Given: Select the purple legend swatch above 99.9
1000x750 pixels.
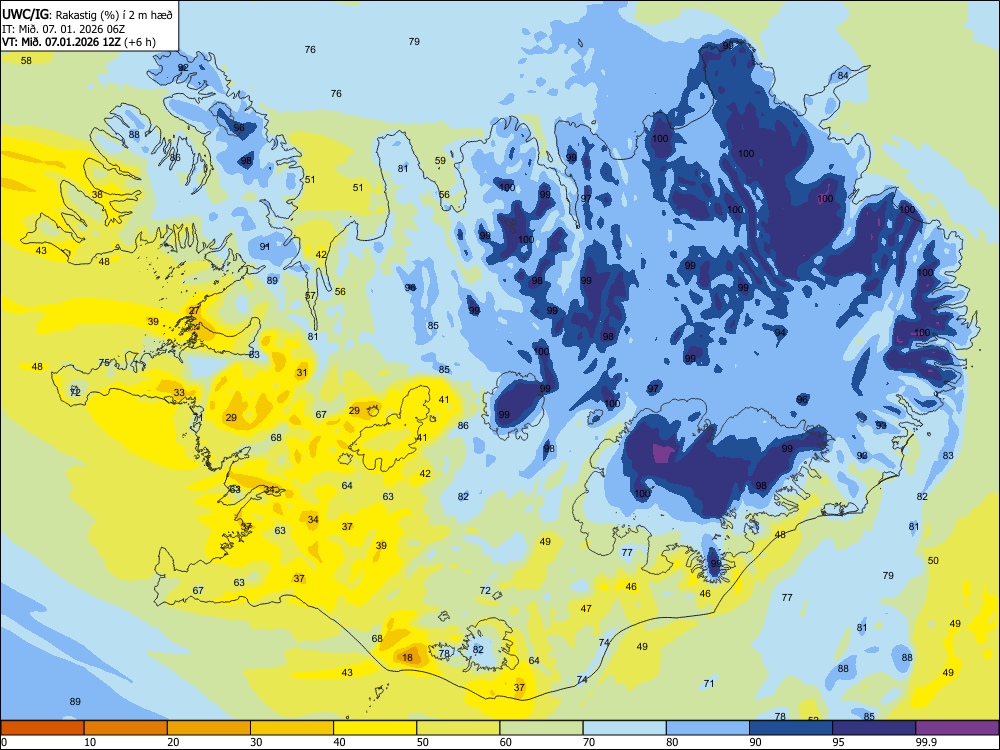Looking at the screenshot, I should point(957,728).
